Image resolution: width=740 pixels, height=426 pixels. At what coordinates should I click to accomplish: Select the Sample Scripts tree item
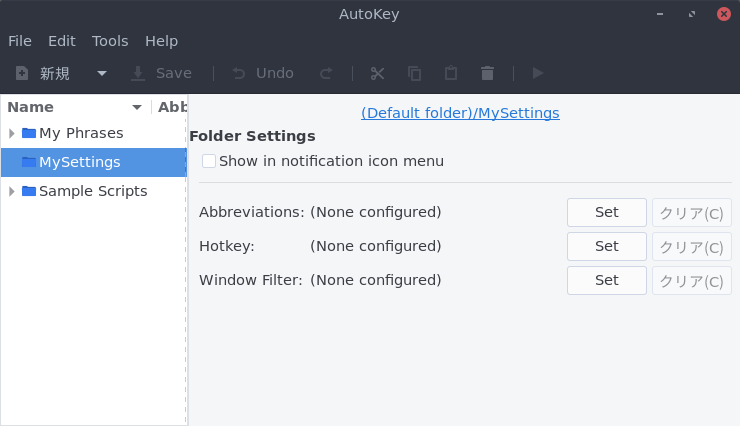(x=93, y=191)
